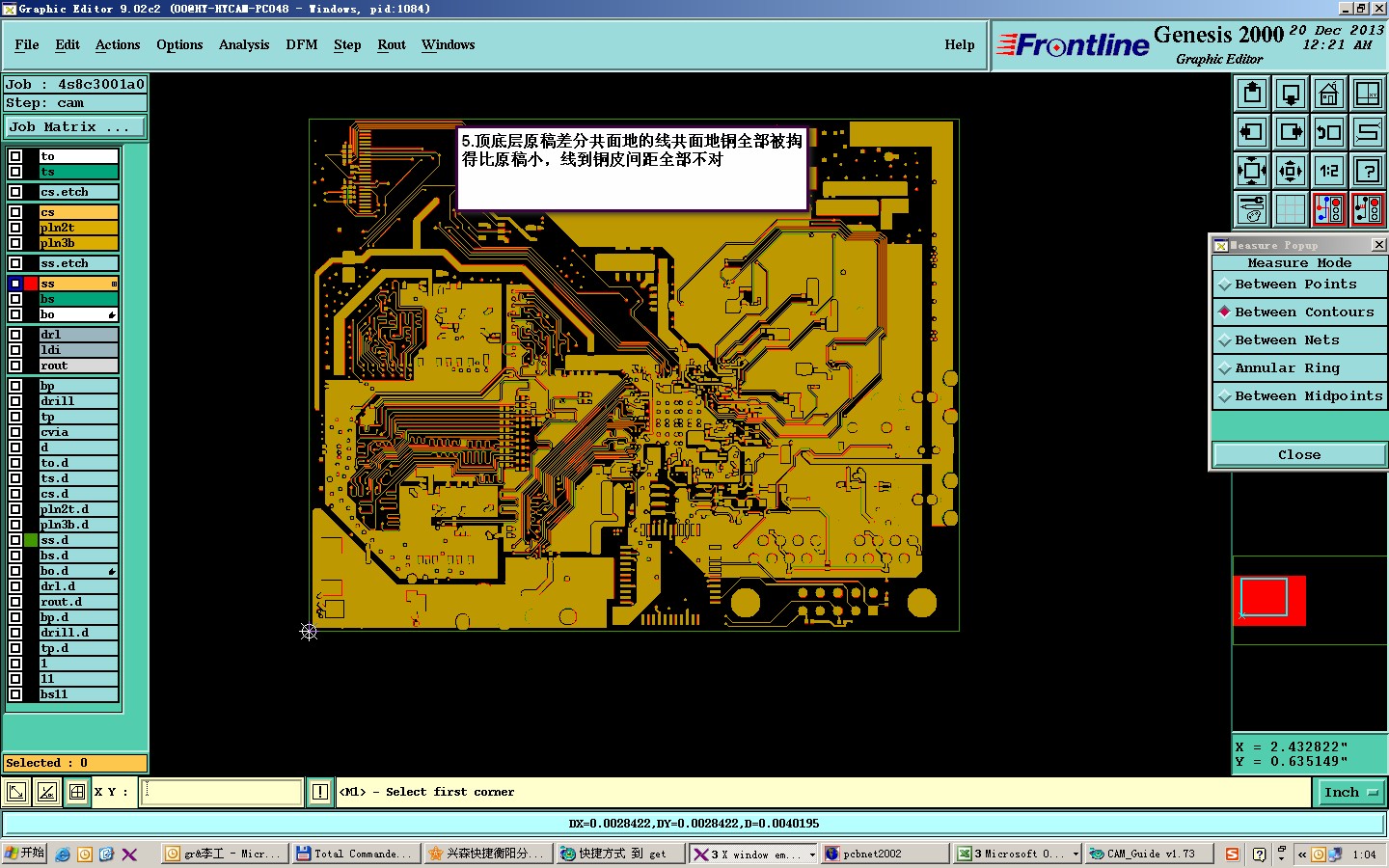1389x868 pixels.
Task: Click the diagonal arrow box icon bottom-left
Action: (16, 793)
